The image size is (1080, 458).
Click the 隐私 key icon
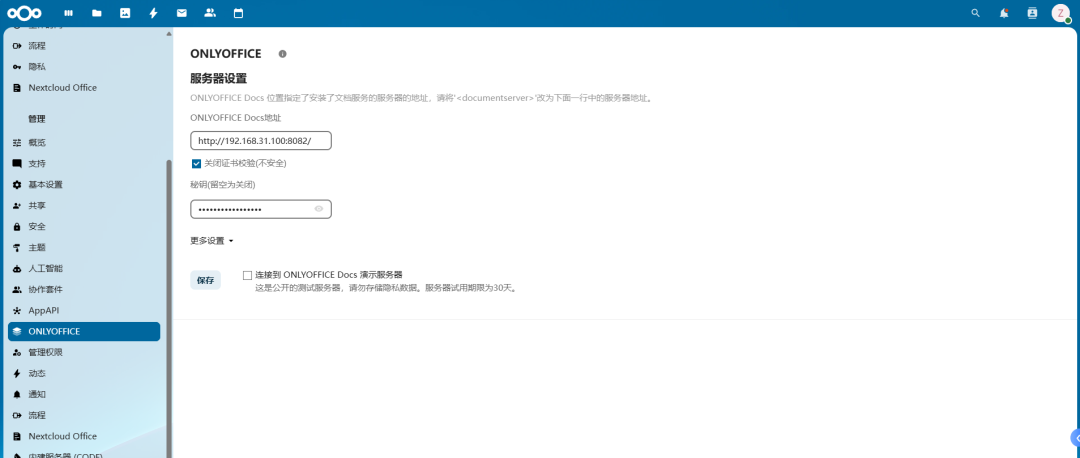17,67
